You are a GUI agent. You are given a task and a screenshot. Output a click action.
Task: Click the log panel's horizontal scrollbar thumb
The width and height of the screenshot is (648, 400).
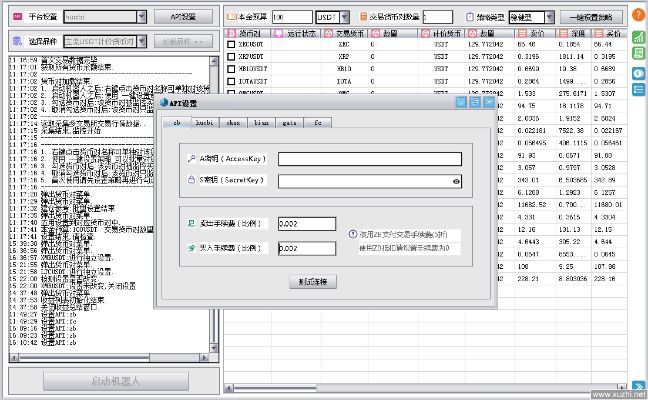[84, 357]
